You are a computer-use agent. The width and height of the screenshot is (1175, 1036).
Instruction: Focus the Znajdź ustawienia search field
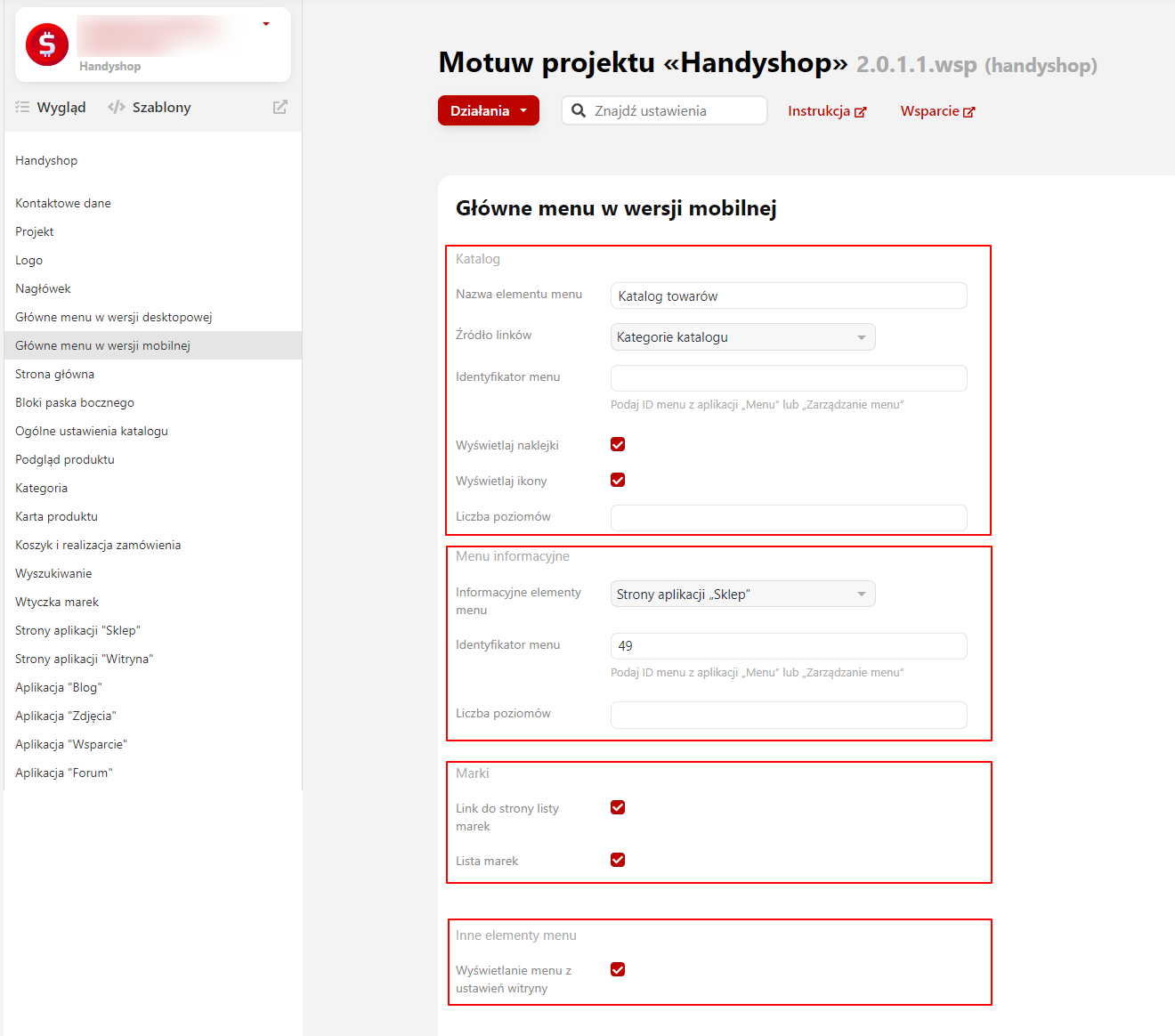click(x=665, y=110)
